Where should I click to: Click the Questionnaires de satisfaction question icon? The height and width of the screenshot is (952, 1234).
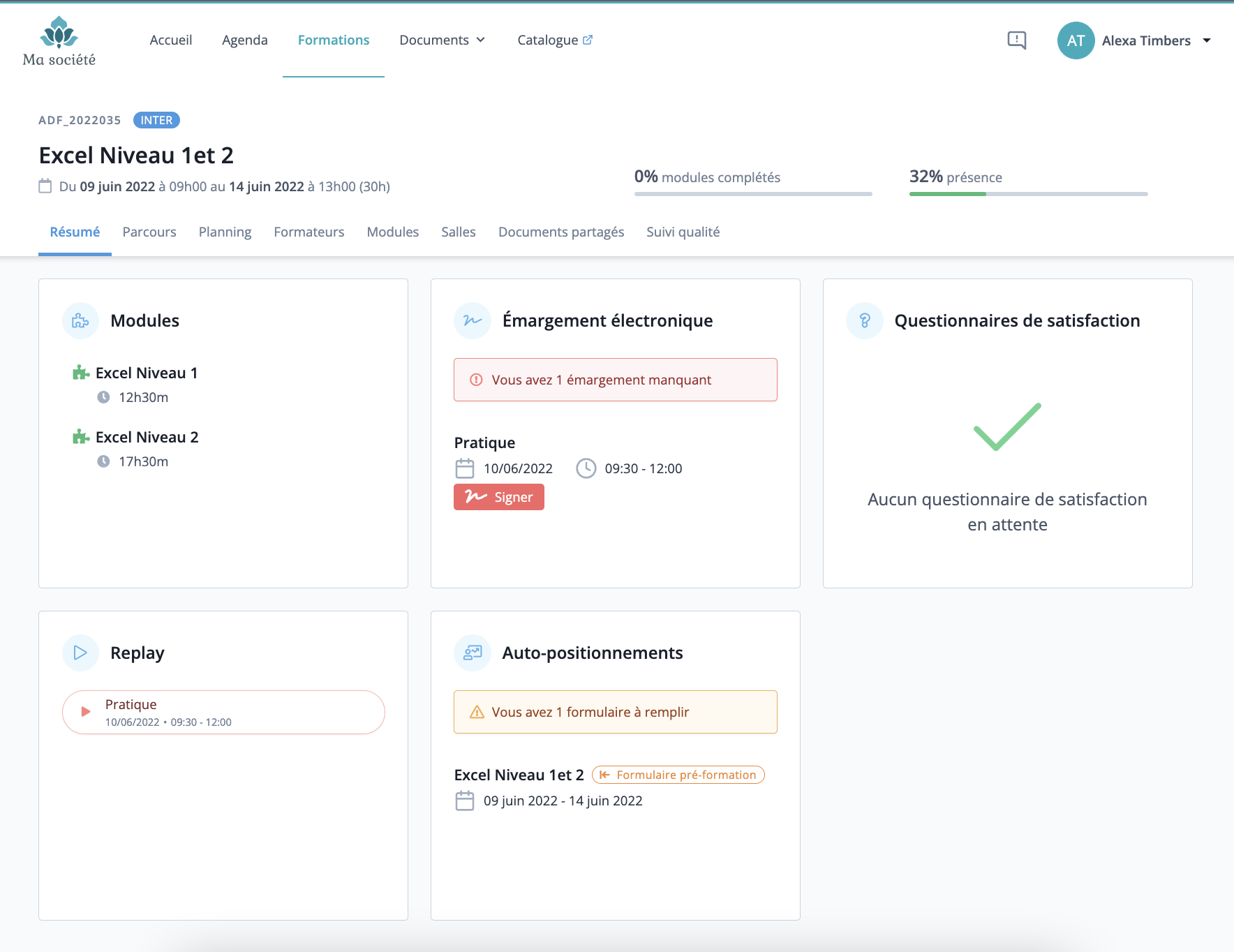click(865, 320)
